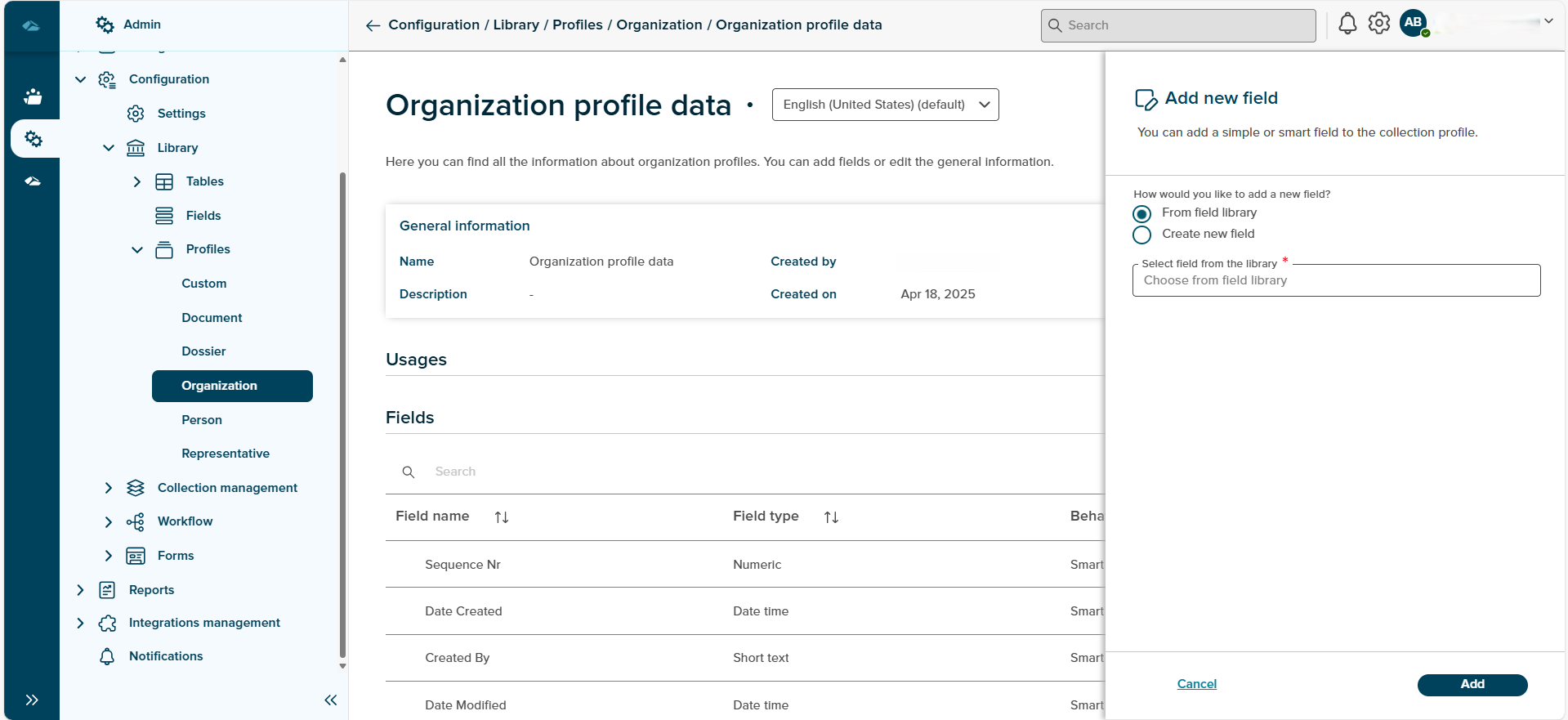Sort by Field type arrows
1568x720 pixels.
(x=831, y=517)
